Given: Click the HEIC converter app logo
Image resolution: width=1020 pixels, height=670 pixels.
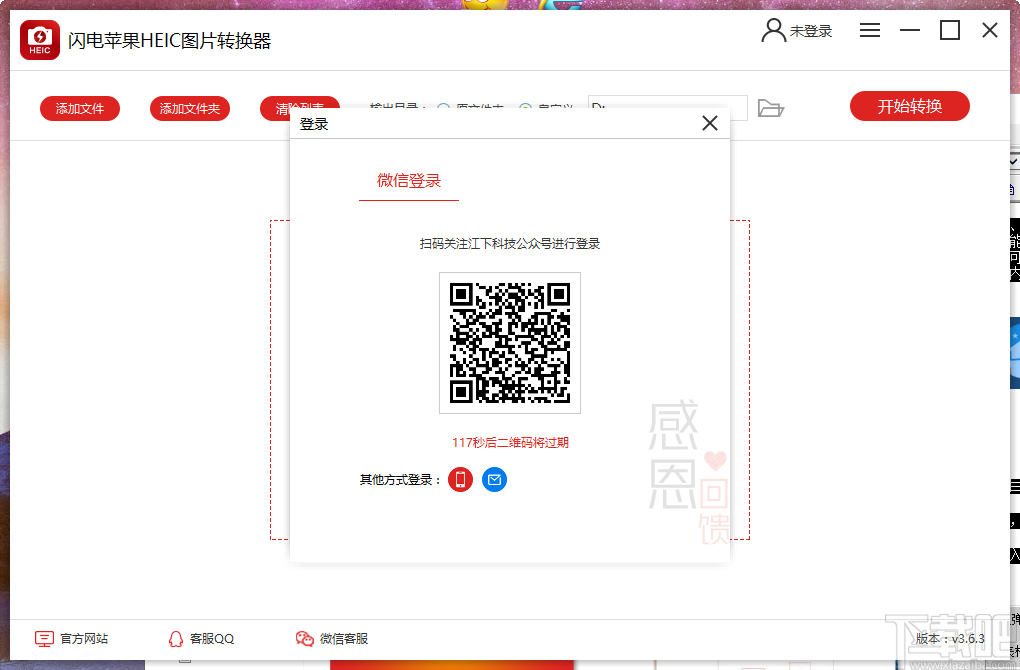Looking at the screenshot, I should pos(40,40).
